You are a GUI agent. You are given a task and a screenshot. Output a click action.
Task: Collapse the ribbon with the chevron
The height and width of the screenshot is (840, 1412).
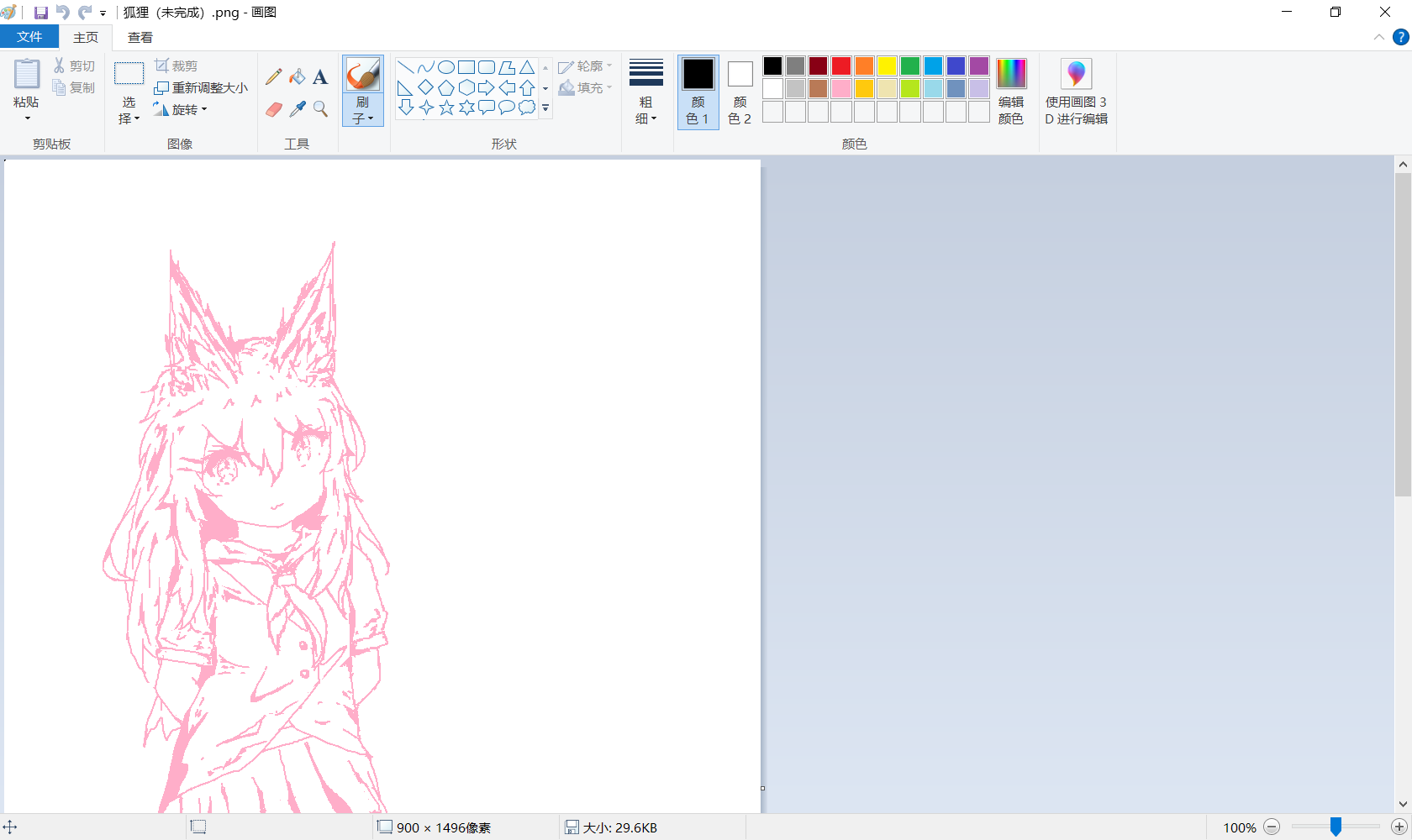1379,37
